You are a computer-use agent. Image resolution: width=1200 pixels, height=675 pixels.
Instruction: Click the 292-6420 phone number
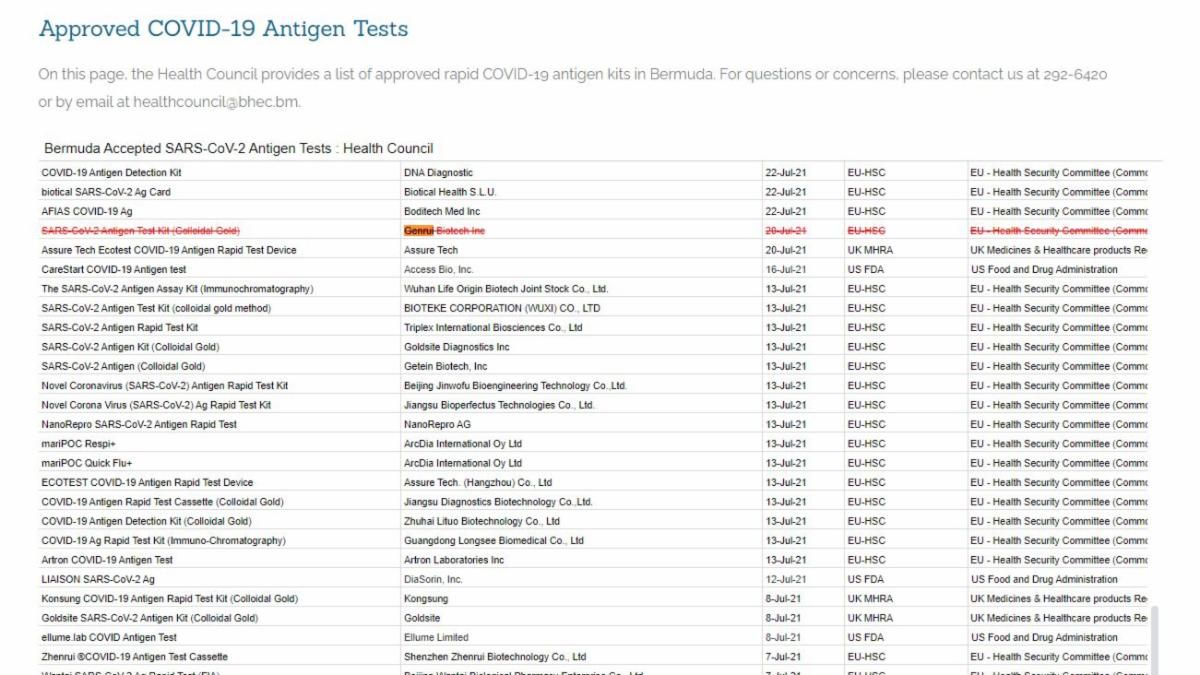pyautogui.click(x=1074, y=75)
